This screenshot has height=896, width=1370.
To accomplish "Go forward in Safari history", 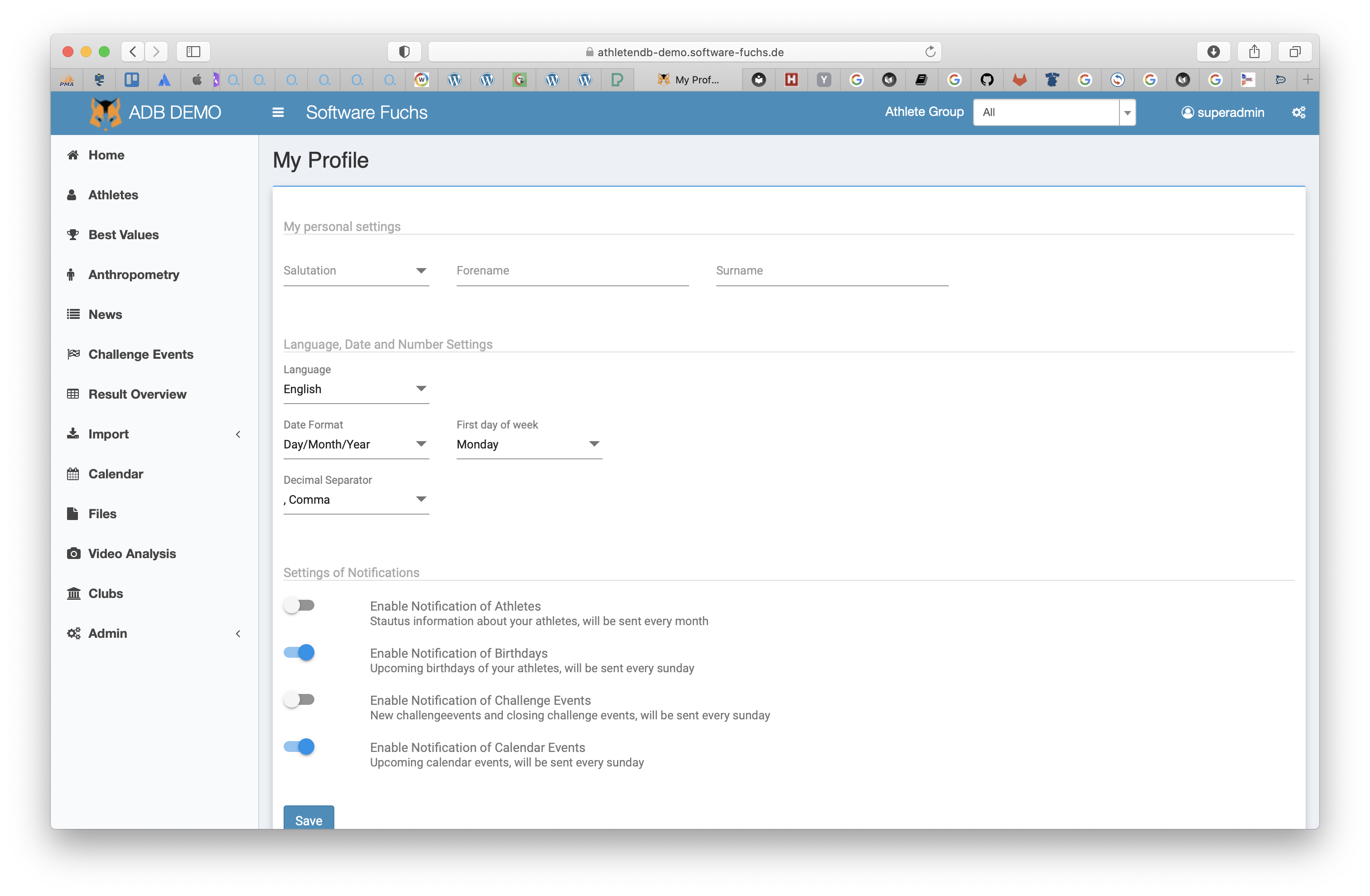I will 156,52.
